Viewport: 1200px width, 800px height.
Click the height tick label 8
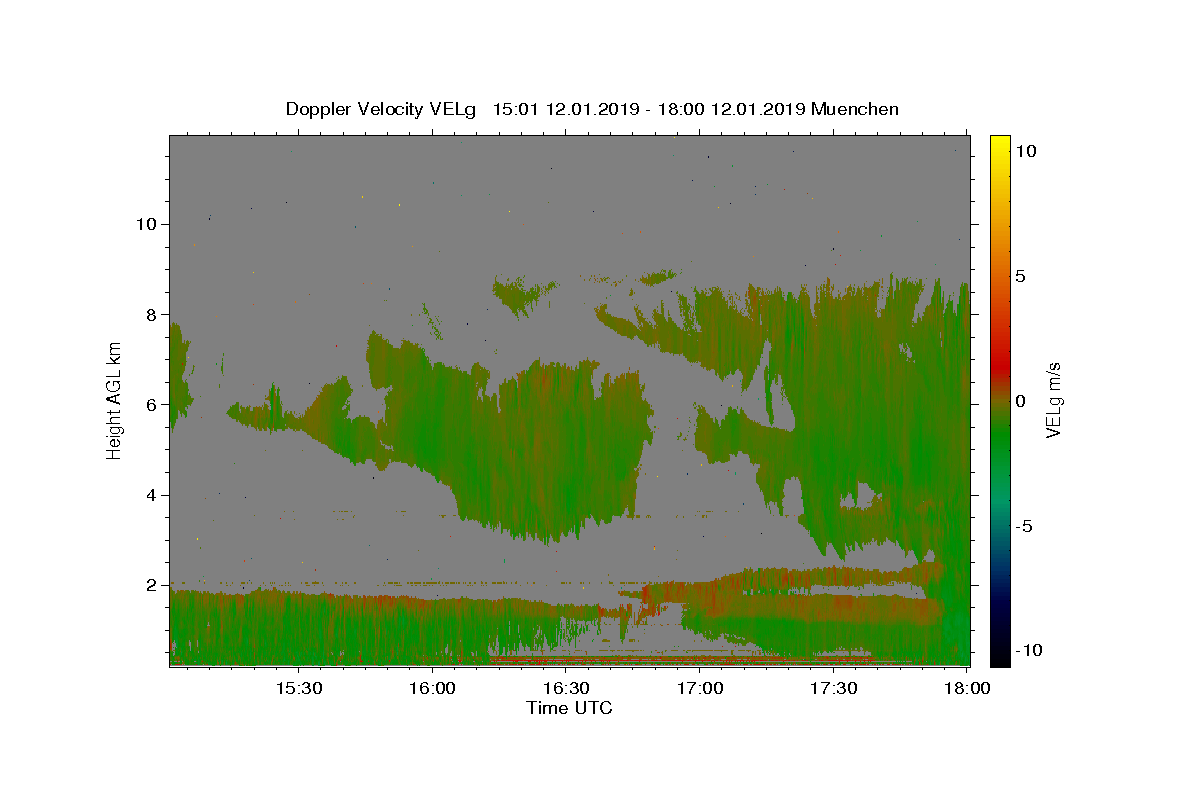pos(151,314)
